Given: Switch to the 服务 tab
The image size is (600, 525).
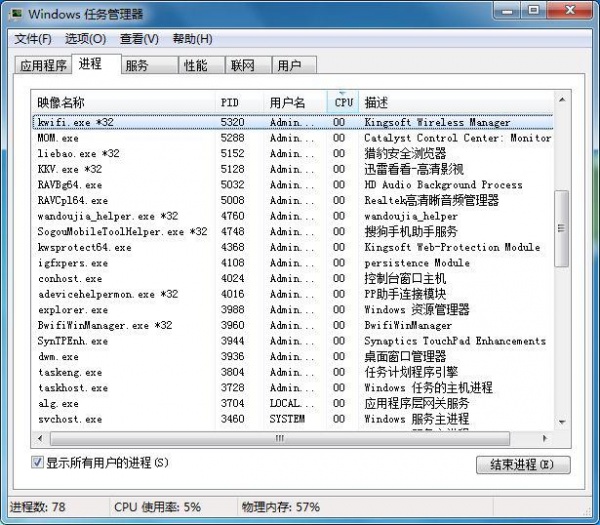Looking at the screenshot, I should click(150, 65).
